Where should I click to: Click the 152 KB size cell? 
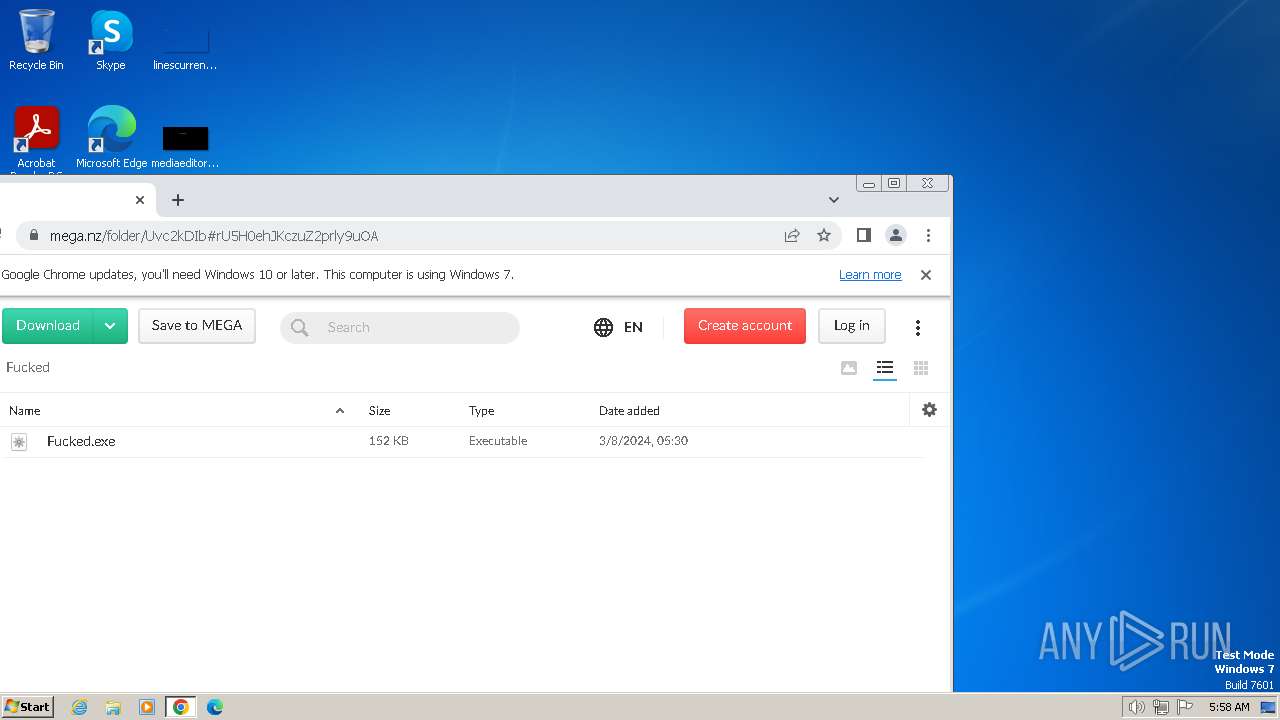pos(388,441)
